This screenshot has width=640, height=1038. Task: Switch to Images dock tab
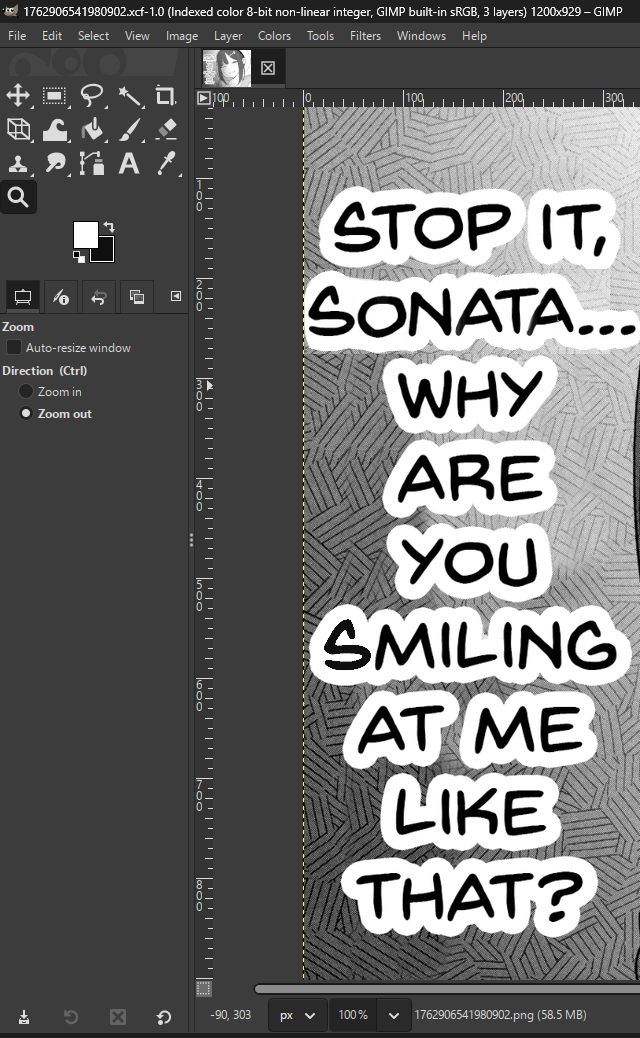(137, 297)
